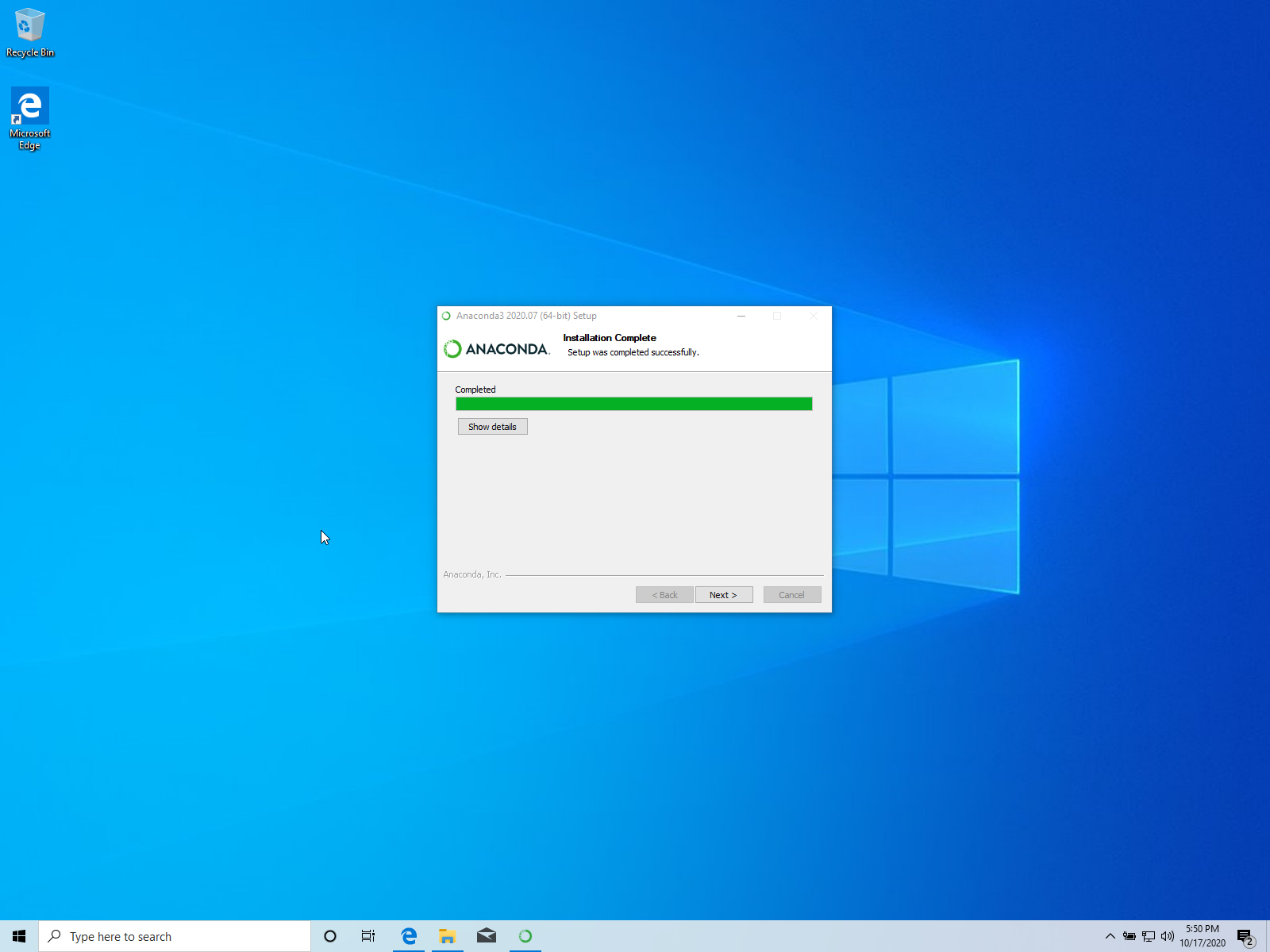Open the Windows Start menu
This screenshot has width=1270, height=952.
point(19,936)
